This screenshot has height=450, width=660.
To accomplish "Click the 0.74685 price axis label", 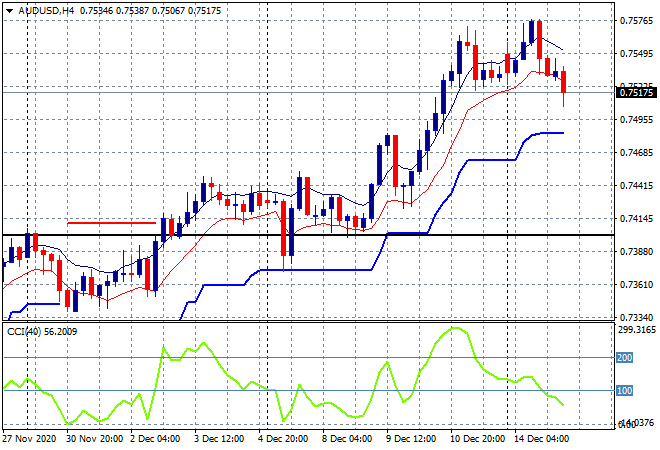I will (x=636, y=153).
